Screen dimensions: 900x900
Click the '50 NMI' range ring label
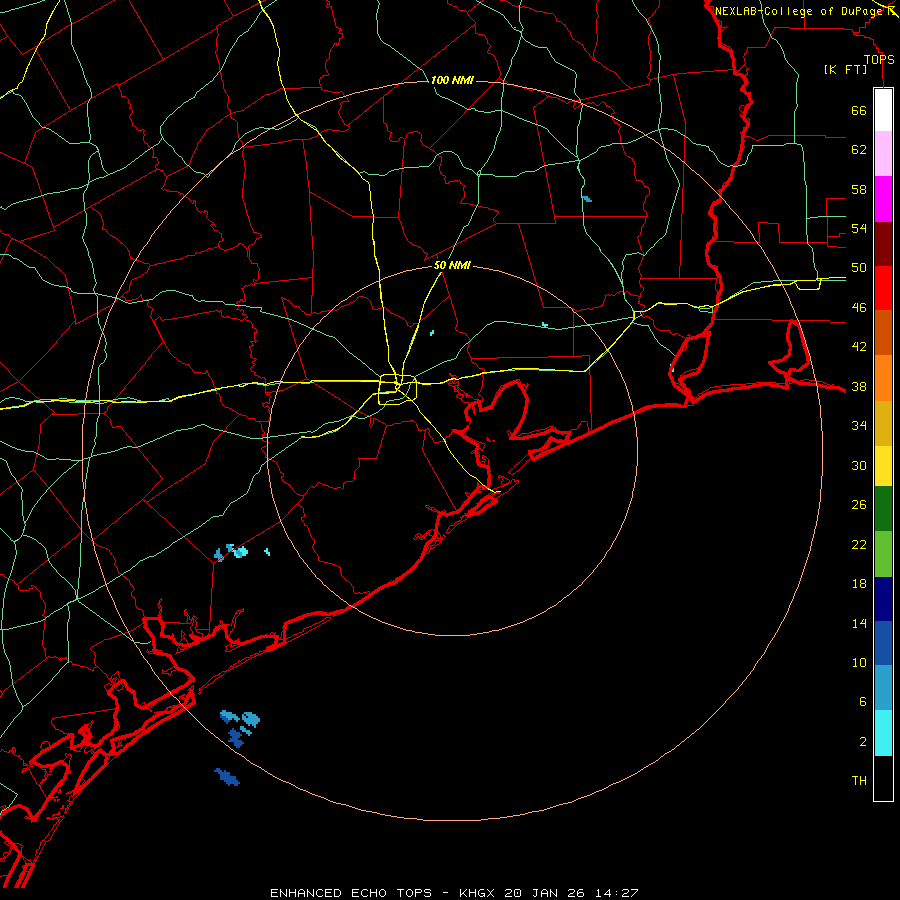(x=452, y=265)
